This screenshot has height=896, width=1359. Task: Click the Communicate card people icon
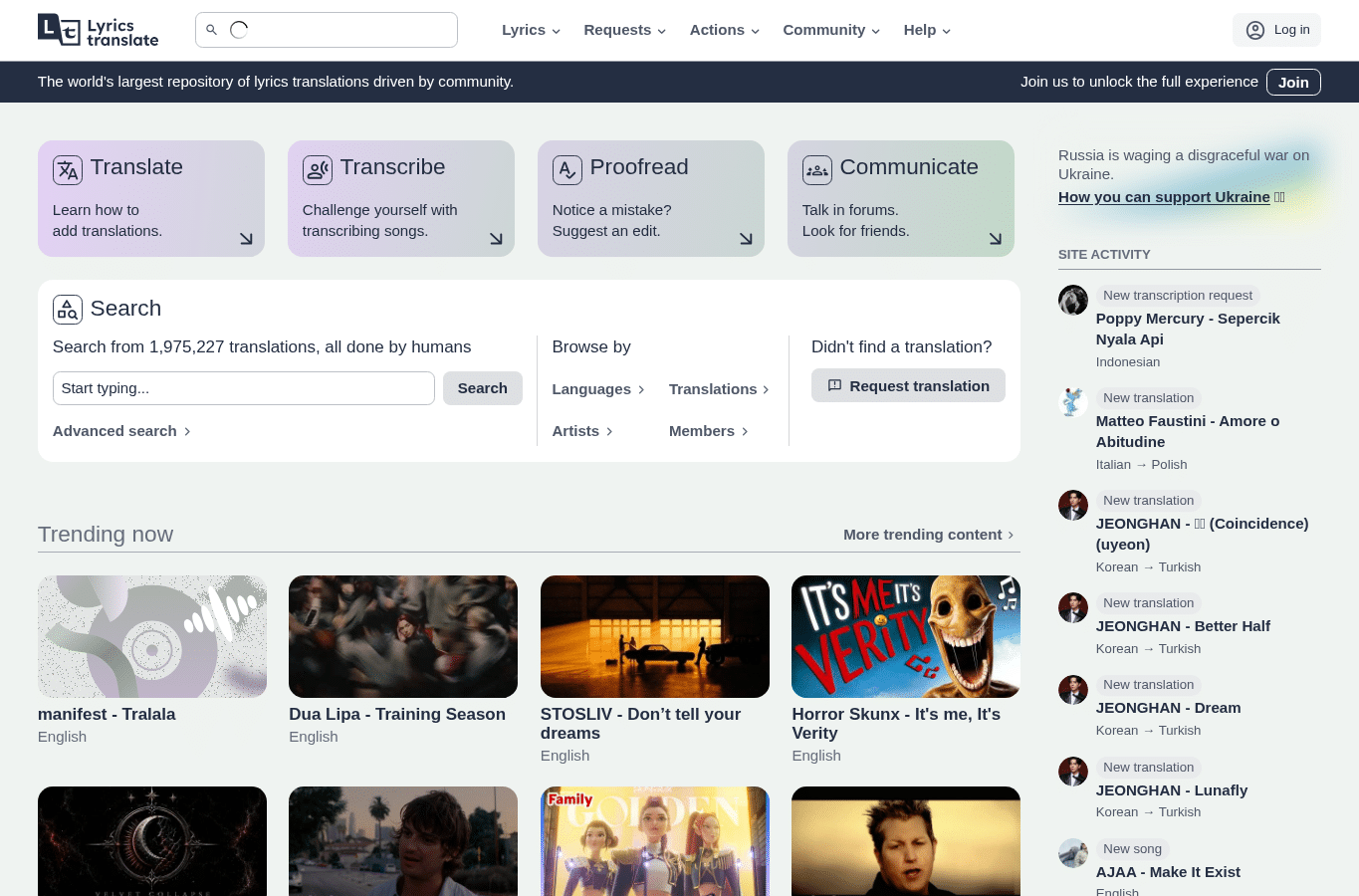pos(817,170)
